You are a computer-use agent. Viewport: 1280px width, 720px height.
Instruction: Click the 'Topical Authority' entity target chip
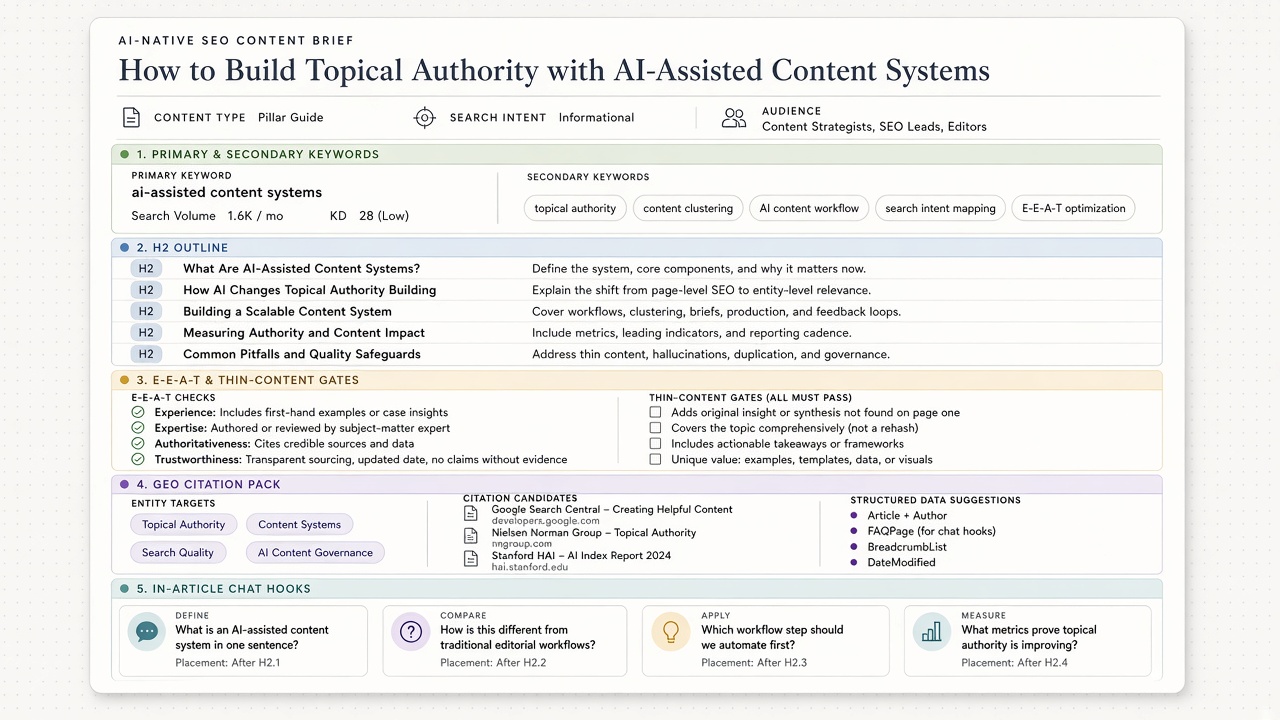coord(184,524)
